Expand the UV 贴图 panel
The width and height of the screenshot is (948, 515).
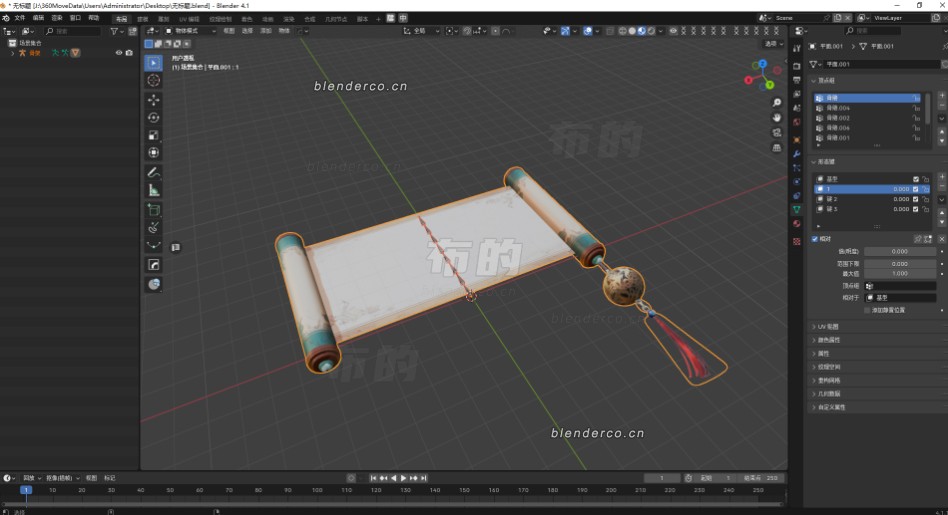[x=826, y=326]
